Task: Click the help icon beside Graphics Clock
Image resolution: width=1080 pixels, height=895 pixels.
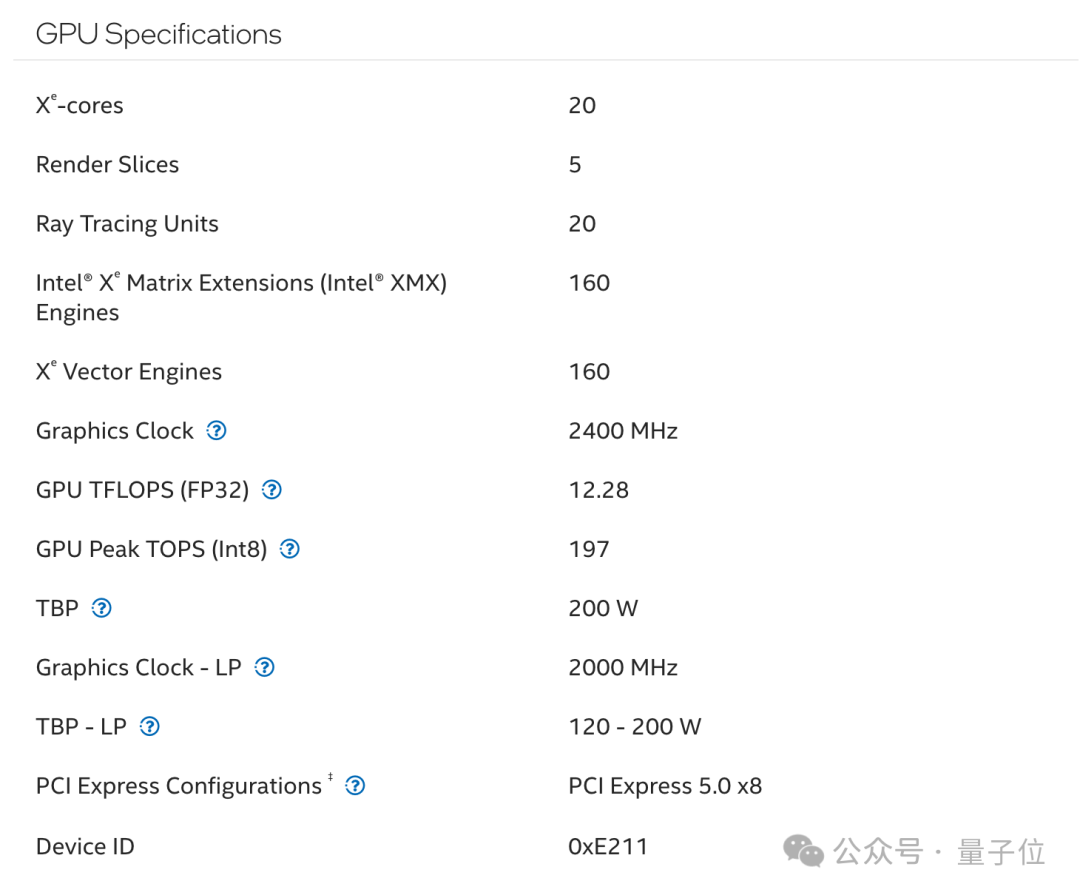Action: 216,431
